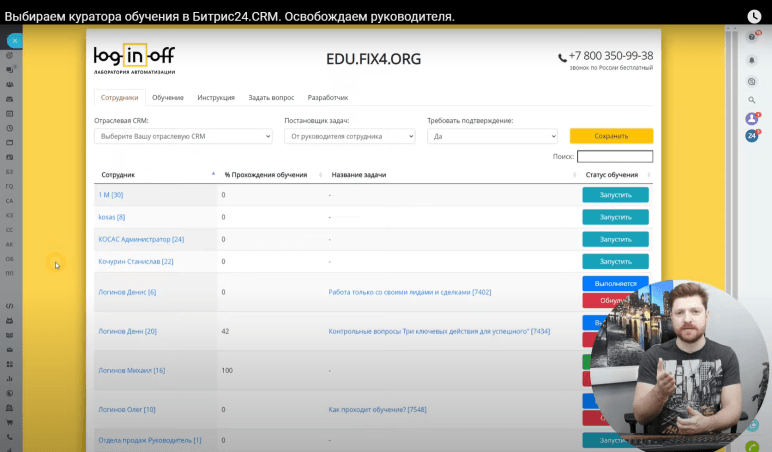
Task: Click the green phone call button at bottom right
Action: click(x=753, y=447)
